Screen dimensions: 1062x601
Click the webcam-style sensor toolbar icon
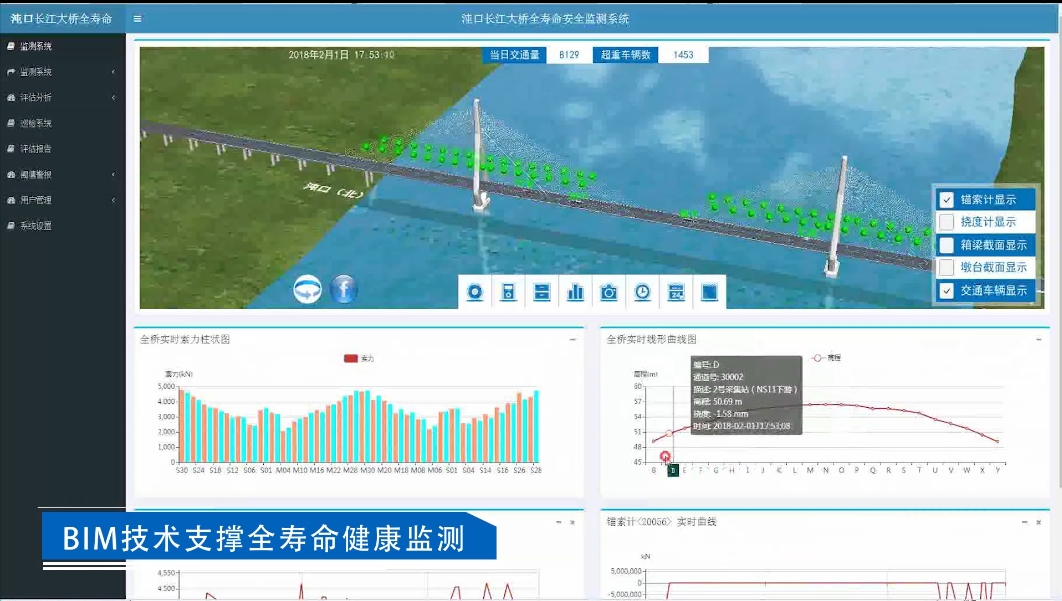(475, 292)
